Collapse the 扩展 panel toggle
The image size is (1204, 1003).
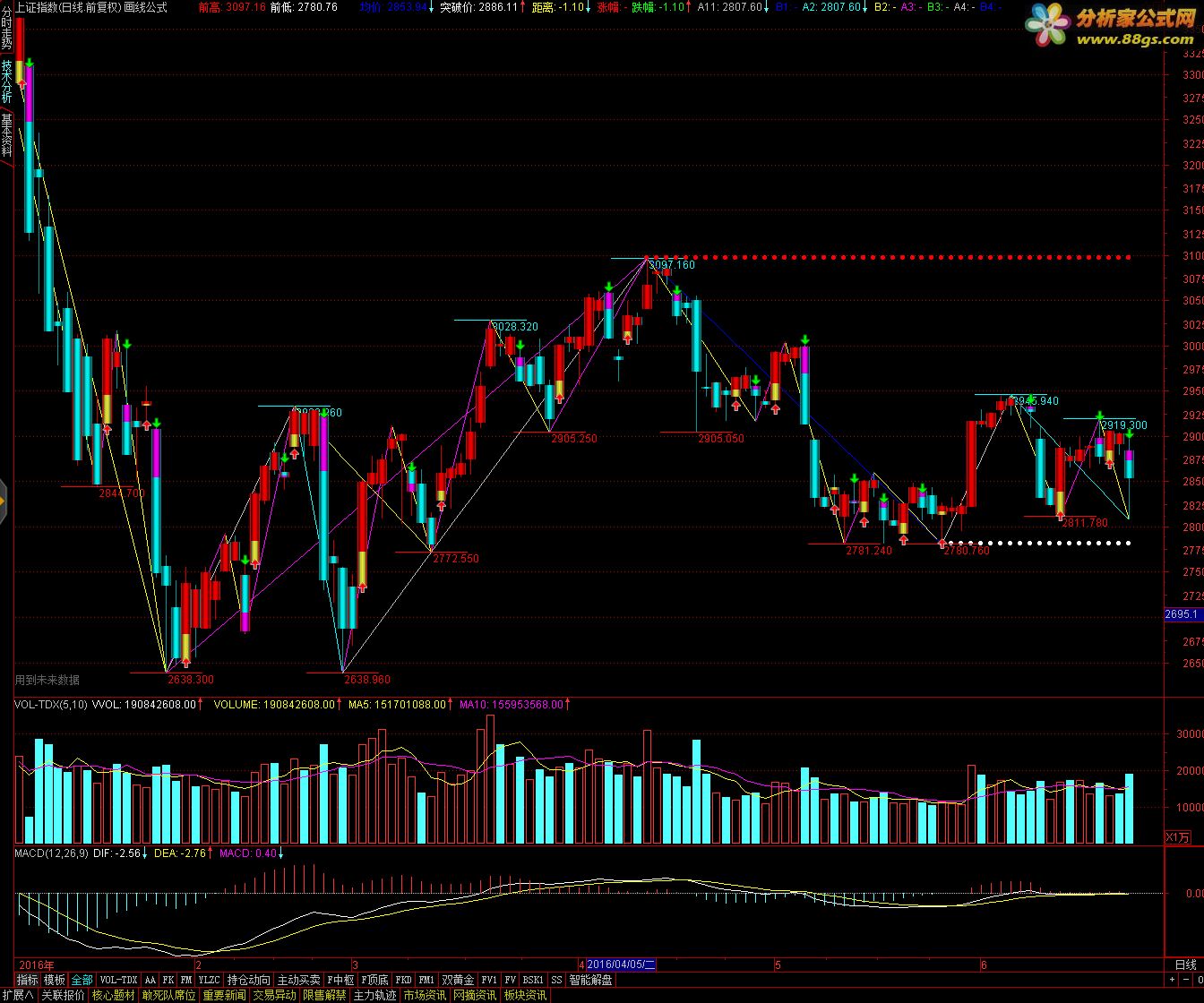(17, 995)
